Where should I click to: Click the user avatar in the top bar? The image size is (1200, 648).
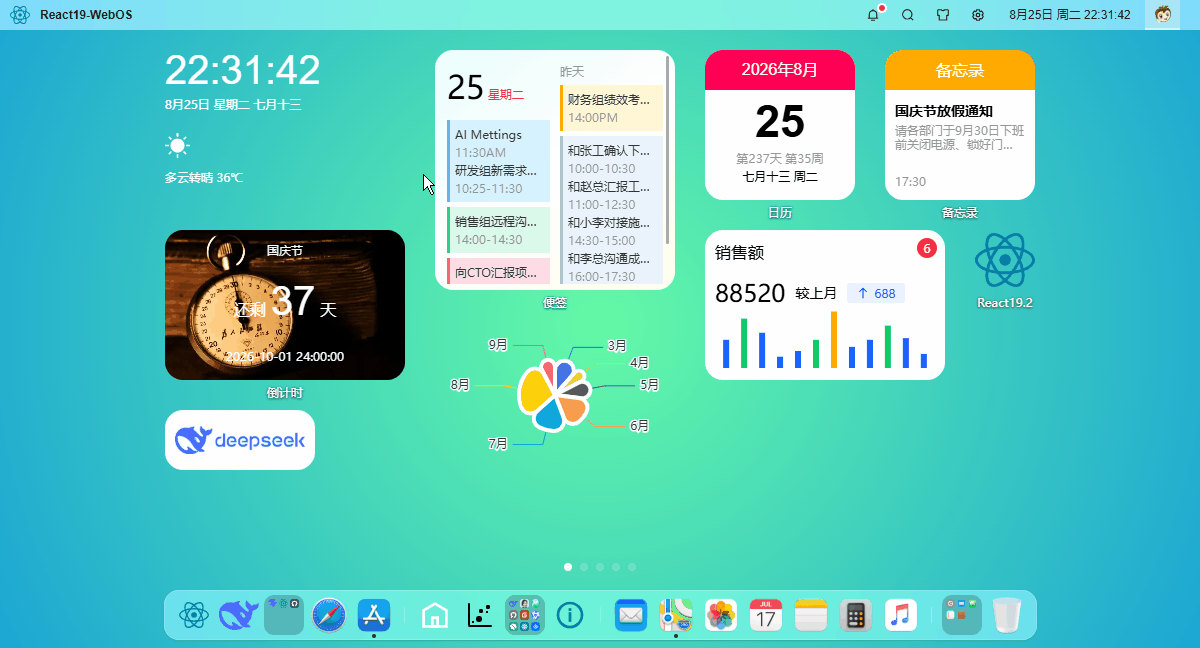click(x=1162, y=15)
